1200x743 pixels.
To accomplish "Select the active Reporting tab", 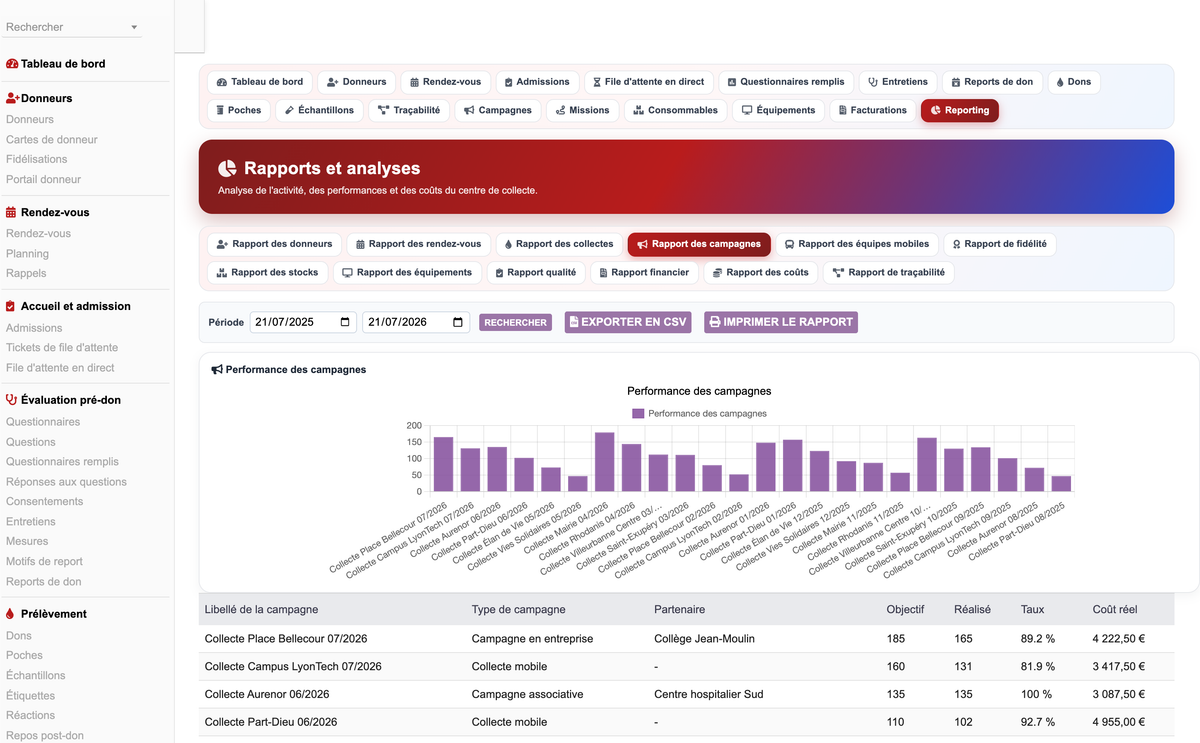I will [x=960, y=110].
